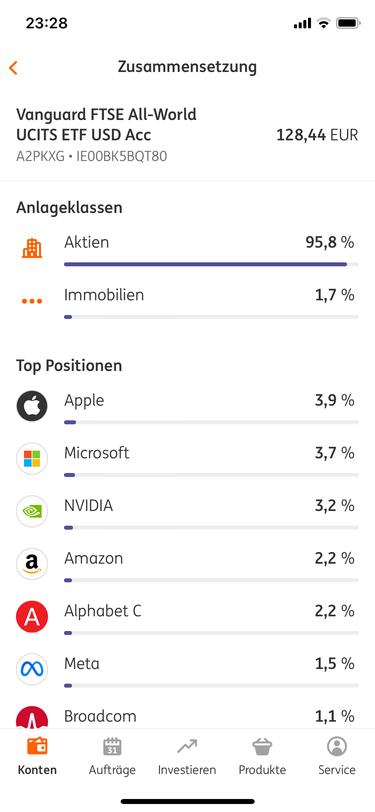Tap the Alphabet C red icon
375x812 pixels.
(32, 617)
